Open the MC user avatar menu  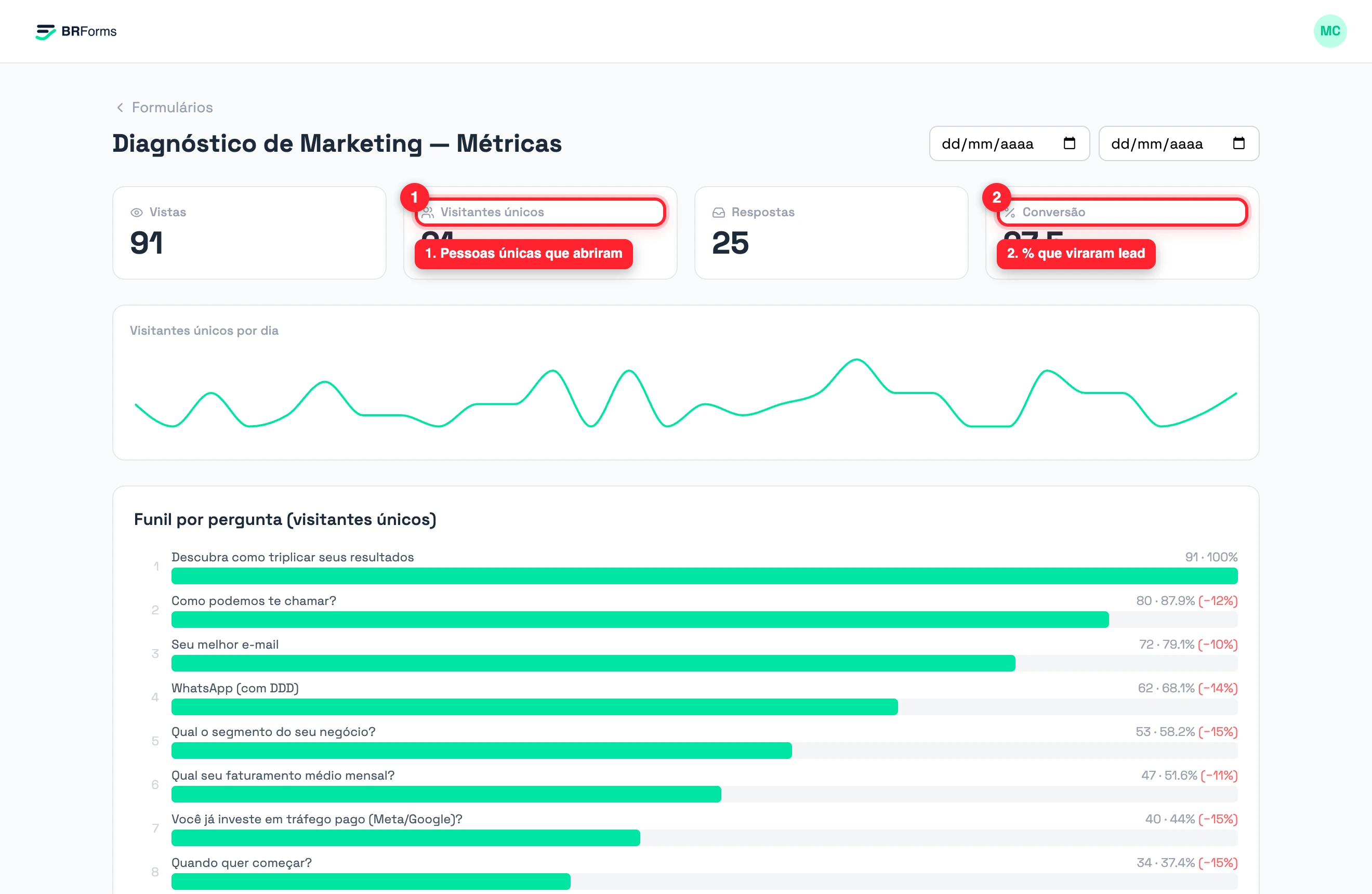[x=1329, y=31]
